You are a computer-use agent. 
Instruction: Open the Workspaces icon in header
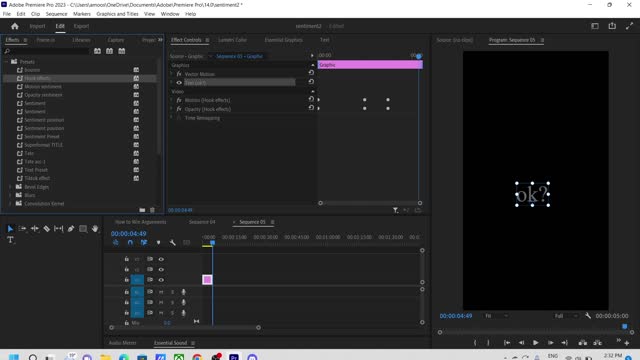[595, 26]
